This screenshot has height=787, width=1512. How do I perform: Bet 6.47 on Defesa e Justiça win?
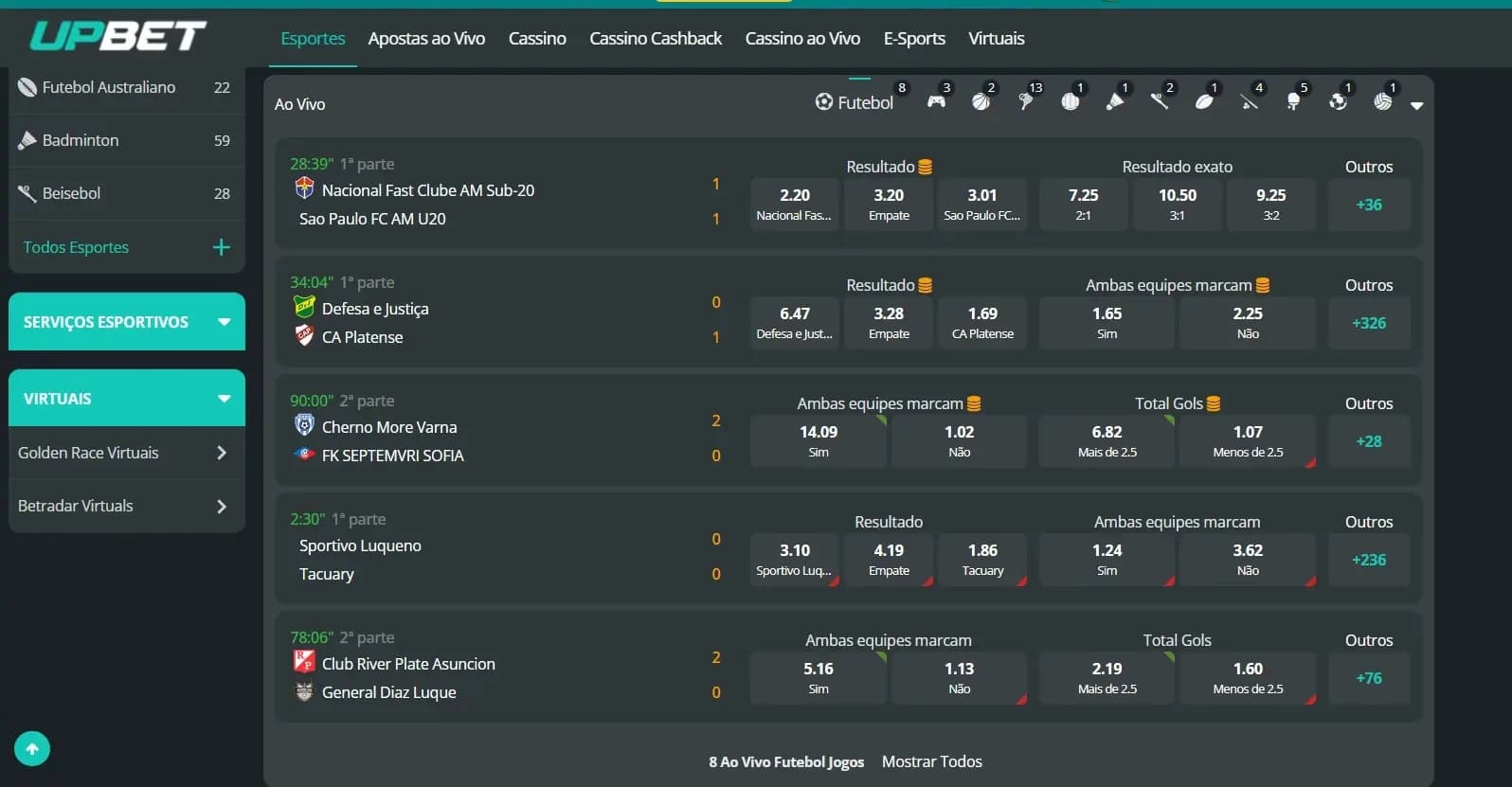point(794,323)
